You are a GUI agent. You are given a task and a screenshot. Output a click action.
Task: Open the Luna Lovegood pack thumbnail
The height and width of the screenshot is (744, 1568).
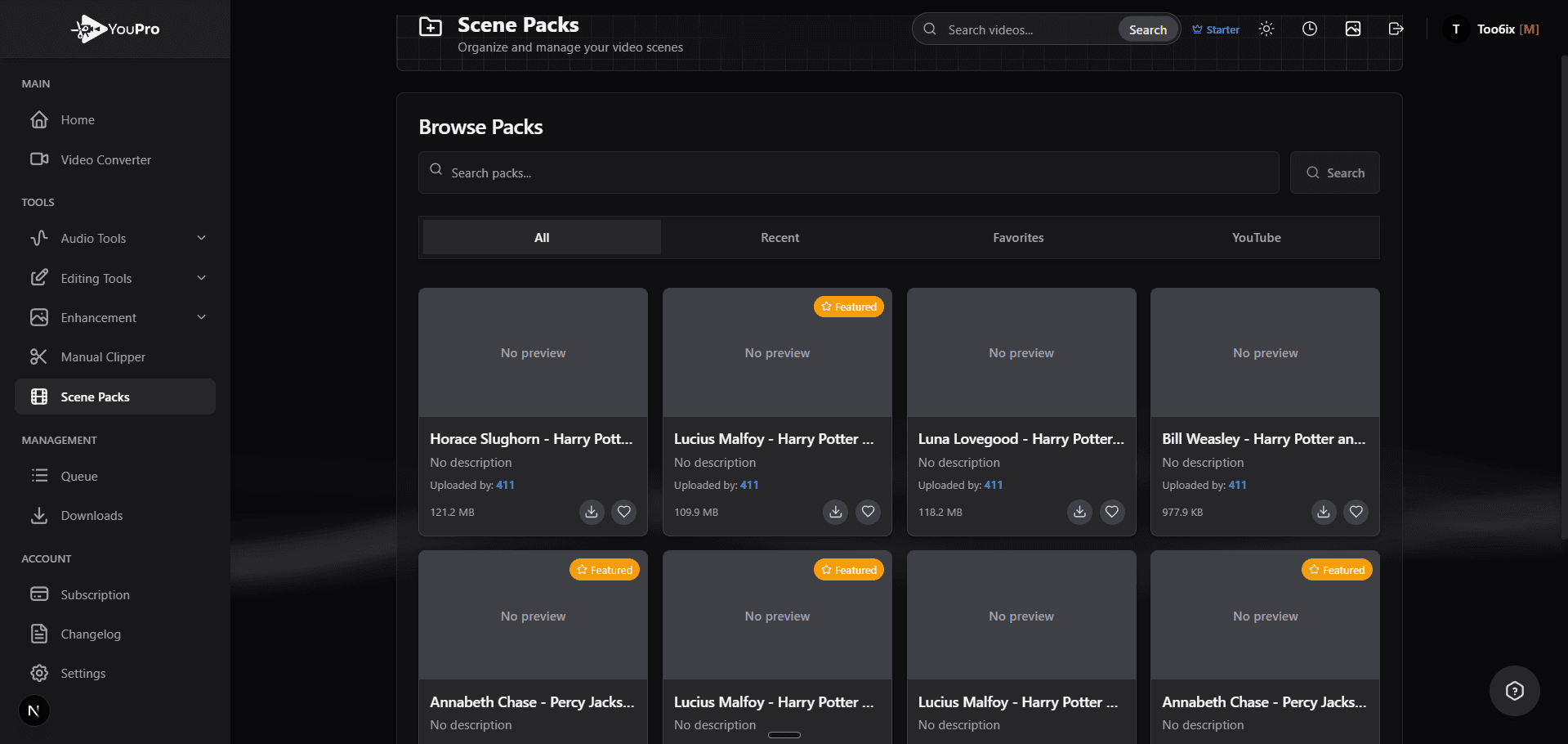point(1021,352)
